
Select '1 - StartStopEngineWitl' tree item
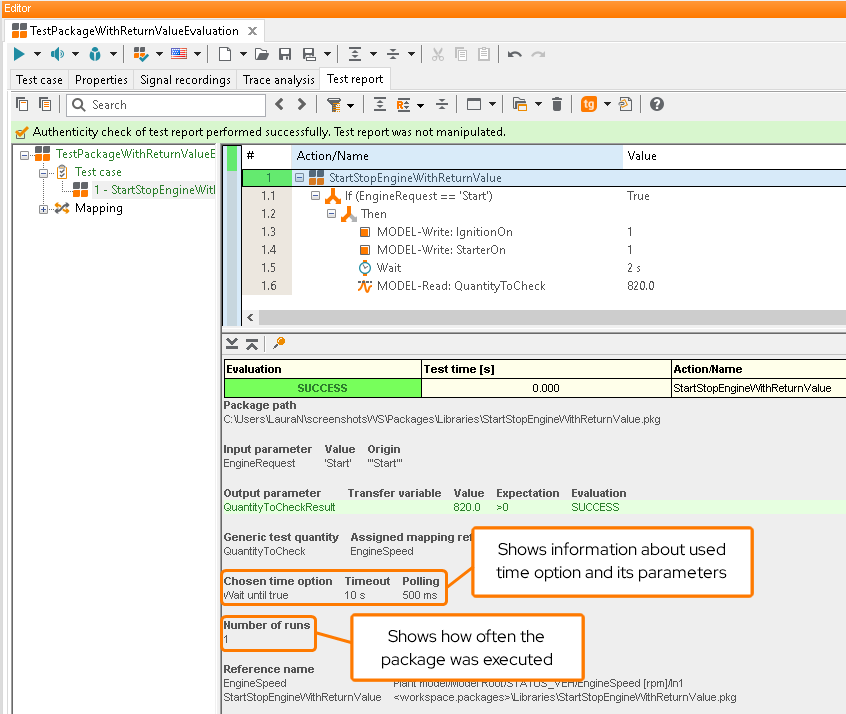[154, 190]
